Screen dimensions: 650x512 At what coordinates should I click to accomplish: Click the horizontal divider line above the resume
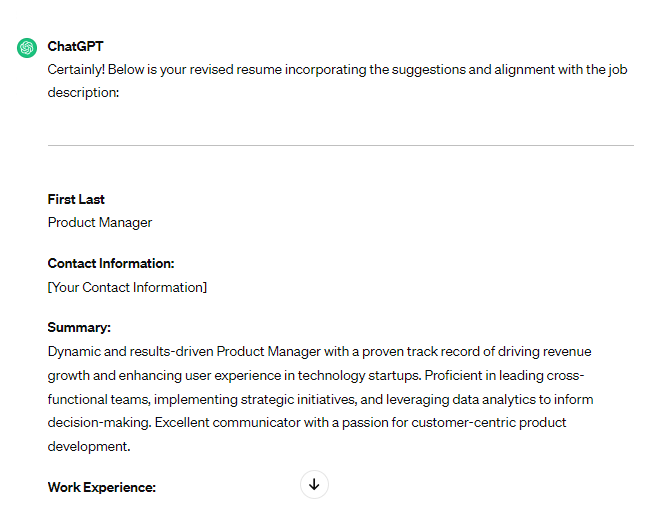pyautogui.click(x=340, y=146)
